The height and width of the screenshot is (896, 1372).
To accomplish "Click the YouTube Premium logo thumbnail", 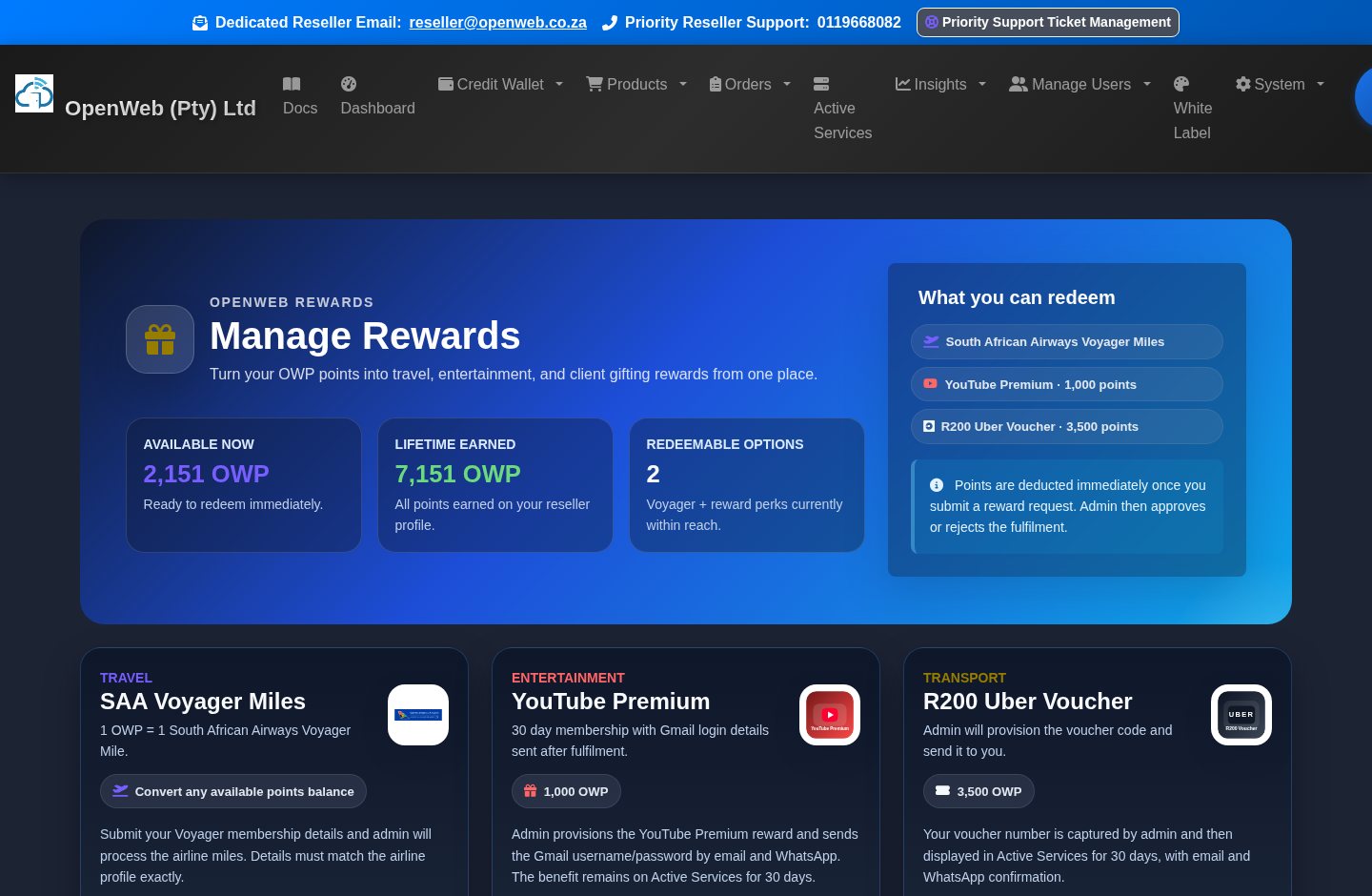I will point(830,715).
